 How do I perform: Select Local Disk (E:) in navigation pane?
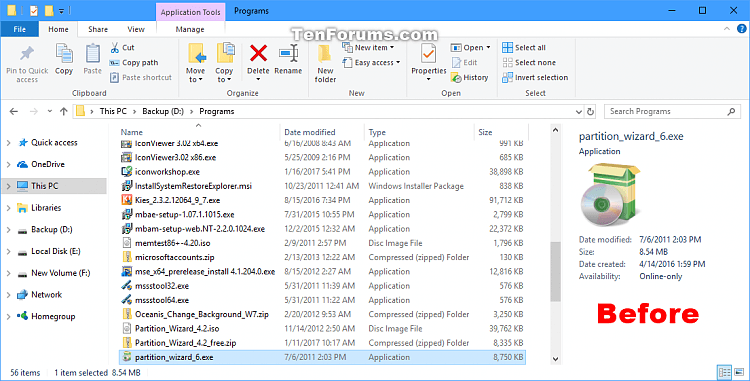(55, 251)
